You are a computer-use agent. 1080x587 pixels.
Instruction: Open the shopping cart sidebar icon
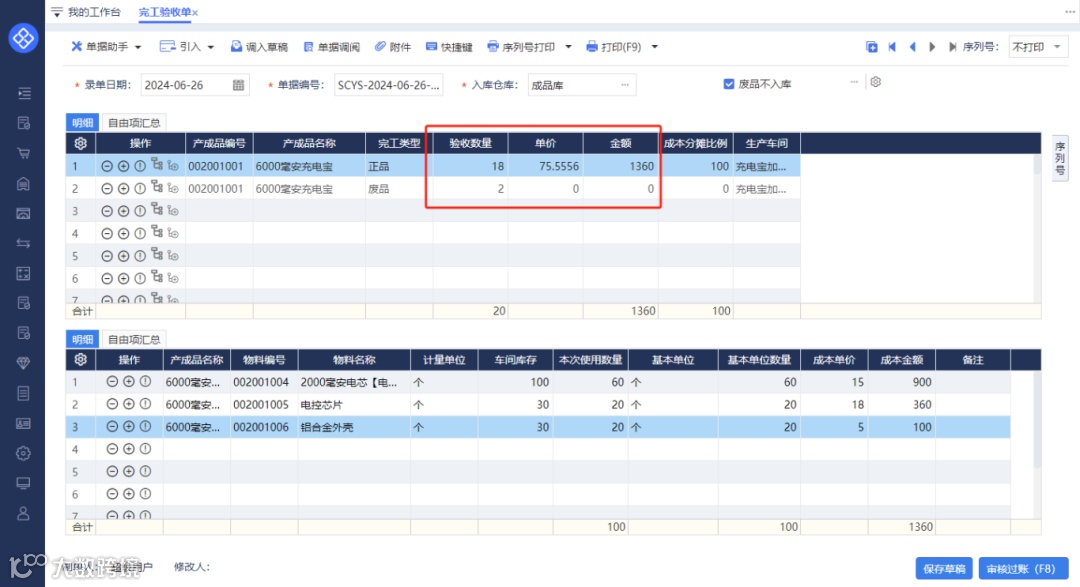tap(23, 154)
